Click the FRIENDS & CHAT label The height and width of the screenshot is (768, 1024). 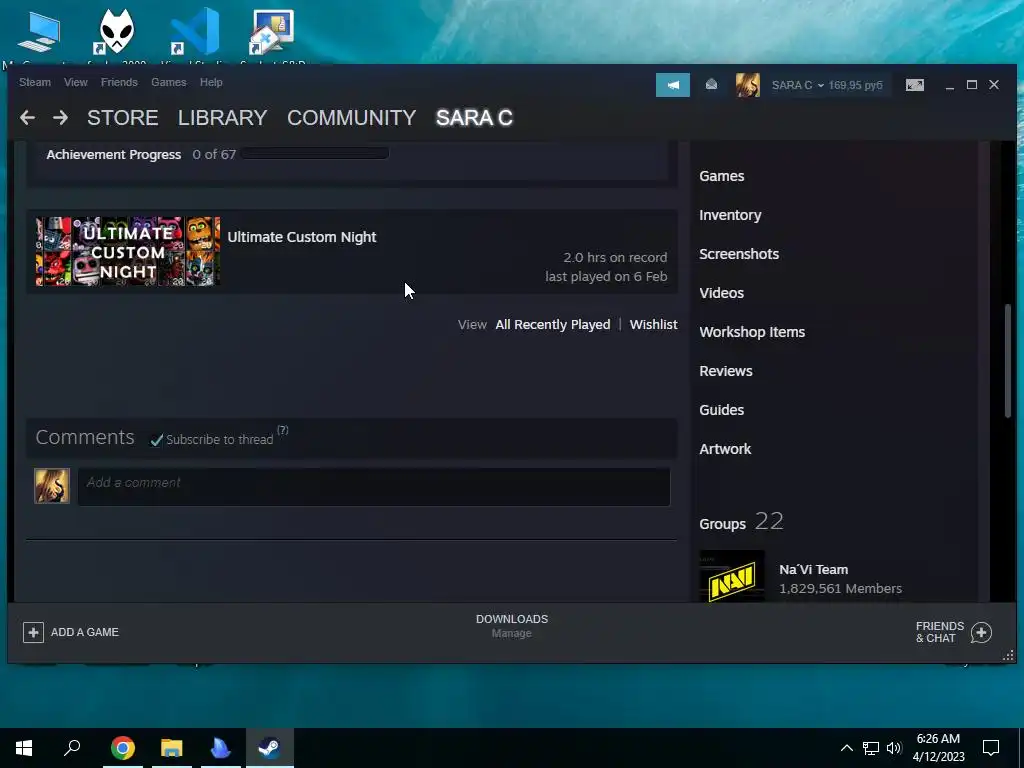940,632
